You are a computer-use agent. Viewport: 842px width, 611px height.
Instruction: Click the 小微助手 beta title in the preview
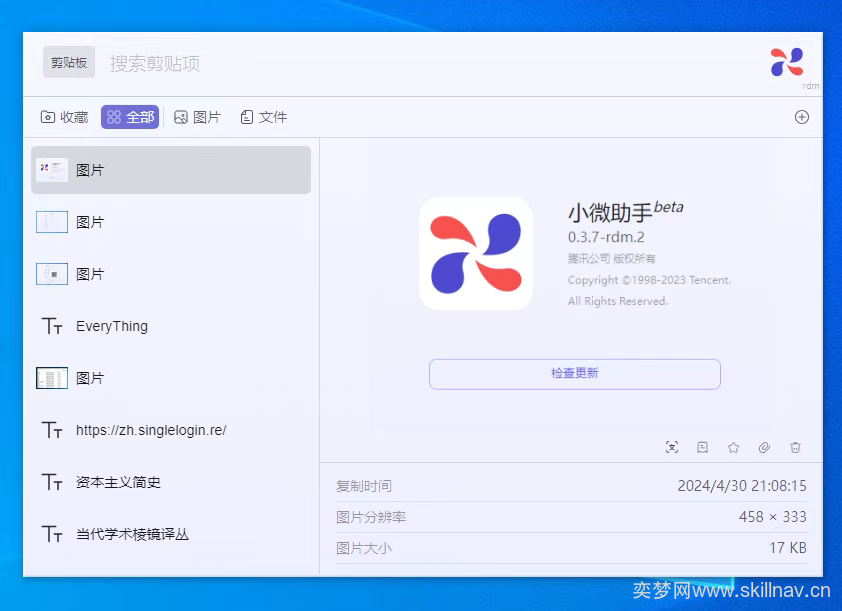point(626,212)
